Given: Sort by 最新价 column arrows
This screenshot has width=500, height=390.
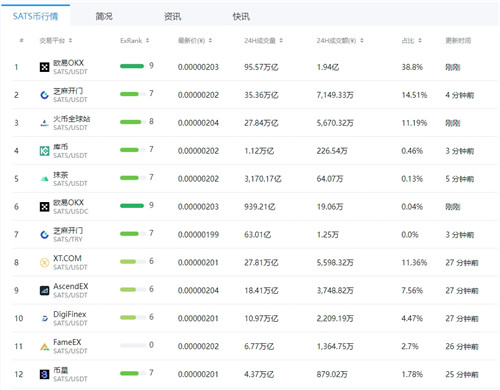Looking at the screenshot, I should pyautogui.click(x=210, y=40).
